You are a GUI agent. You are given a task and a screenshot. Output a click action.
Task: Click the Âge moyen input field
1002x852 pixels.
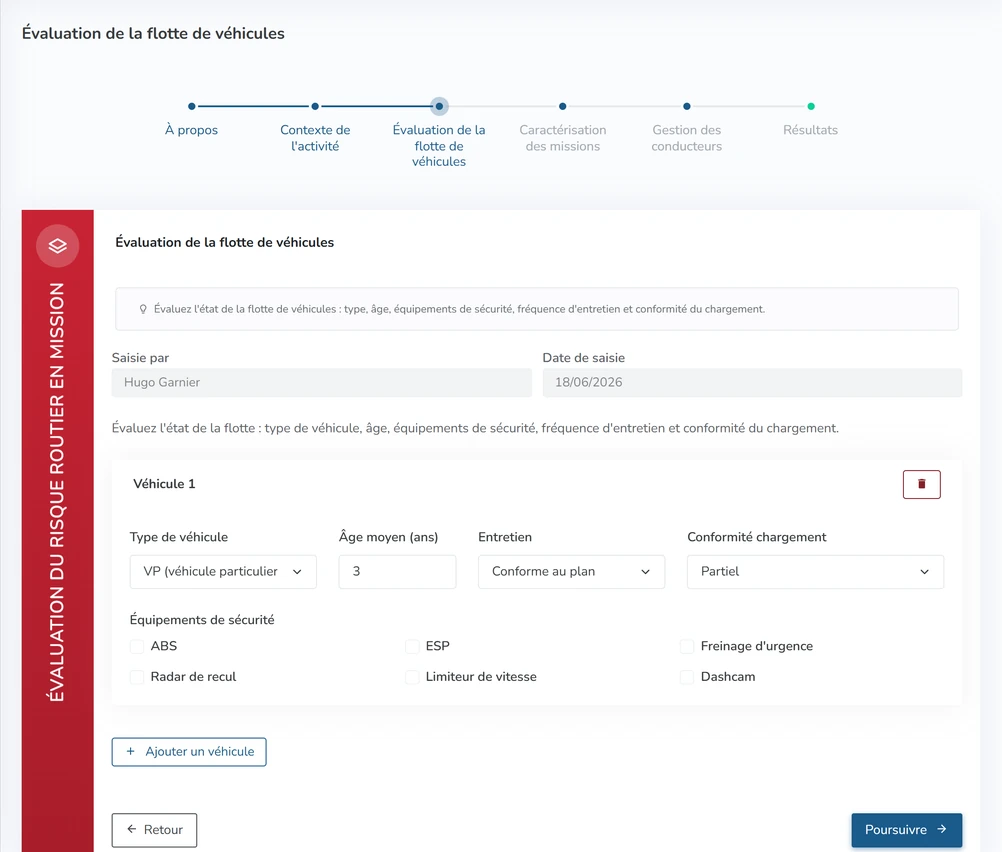click(x=397, y=571)
